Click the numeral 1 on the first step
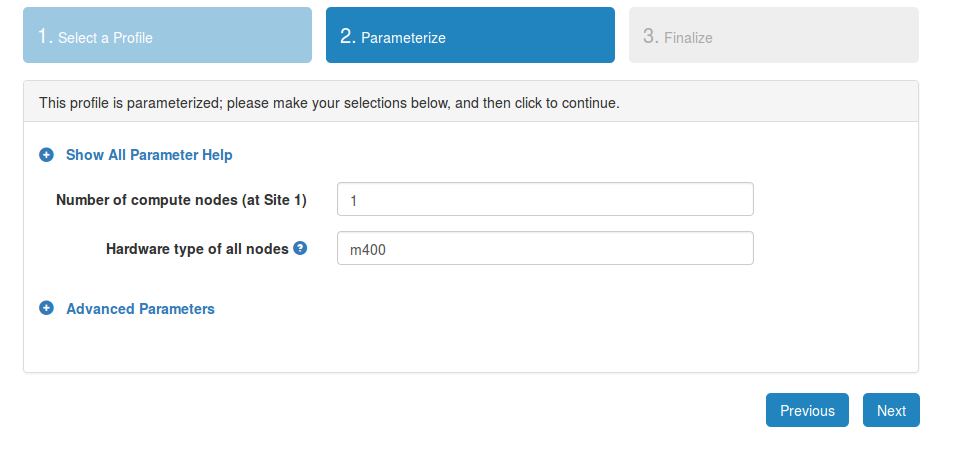The width and height of the screenshot is (969, 457). [x=44, y=36]
